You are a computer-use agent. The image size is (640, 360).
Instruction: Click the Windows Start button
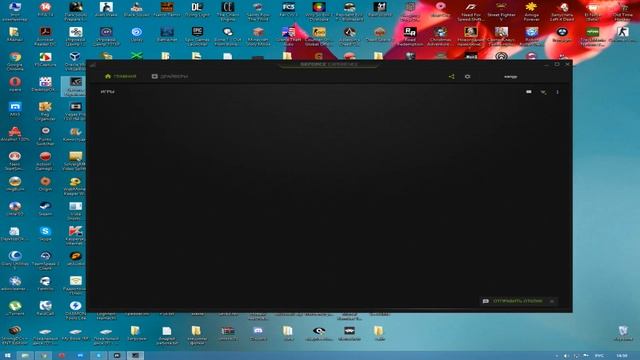pyautogui.click(x=7, y=356)
